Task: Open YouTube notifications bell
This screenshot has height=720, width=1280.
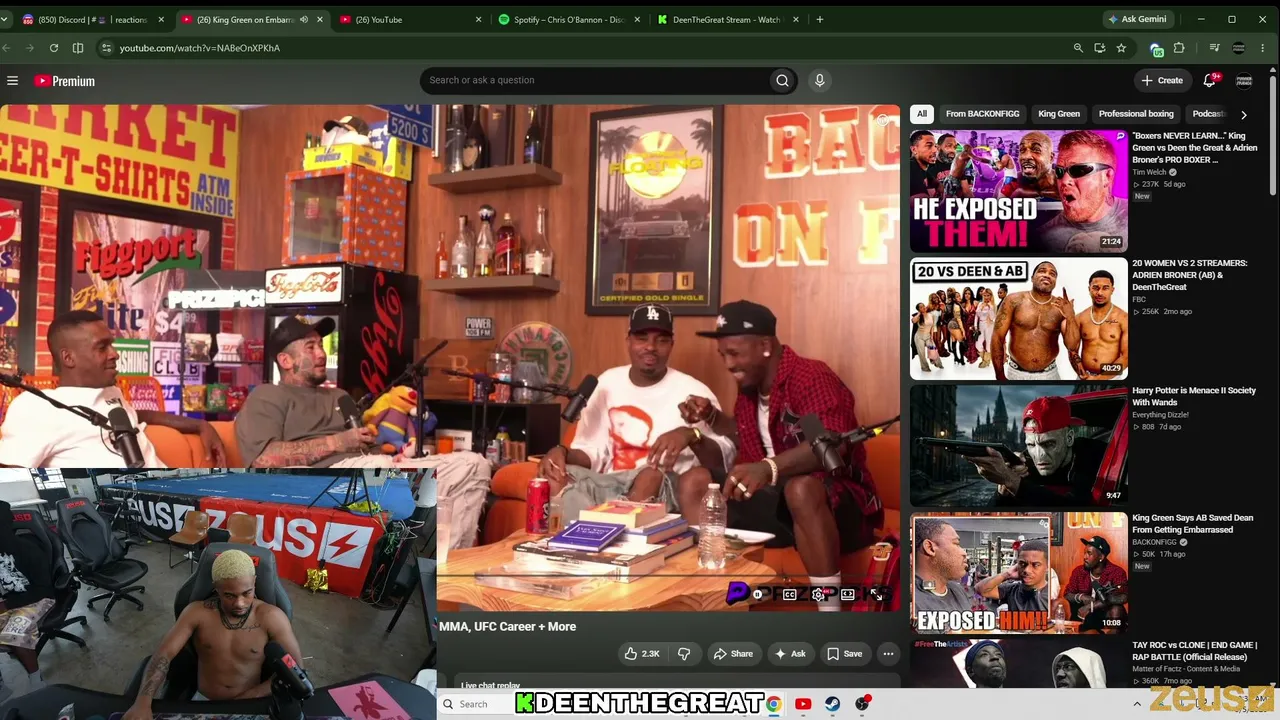Action: tap(1210, 80)
